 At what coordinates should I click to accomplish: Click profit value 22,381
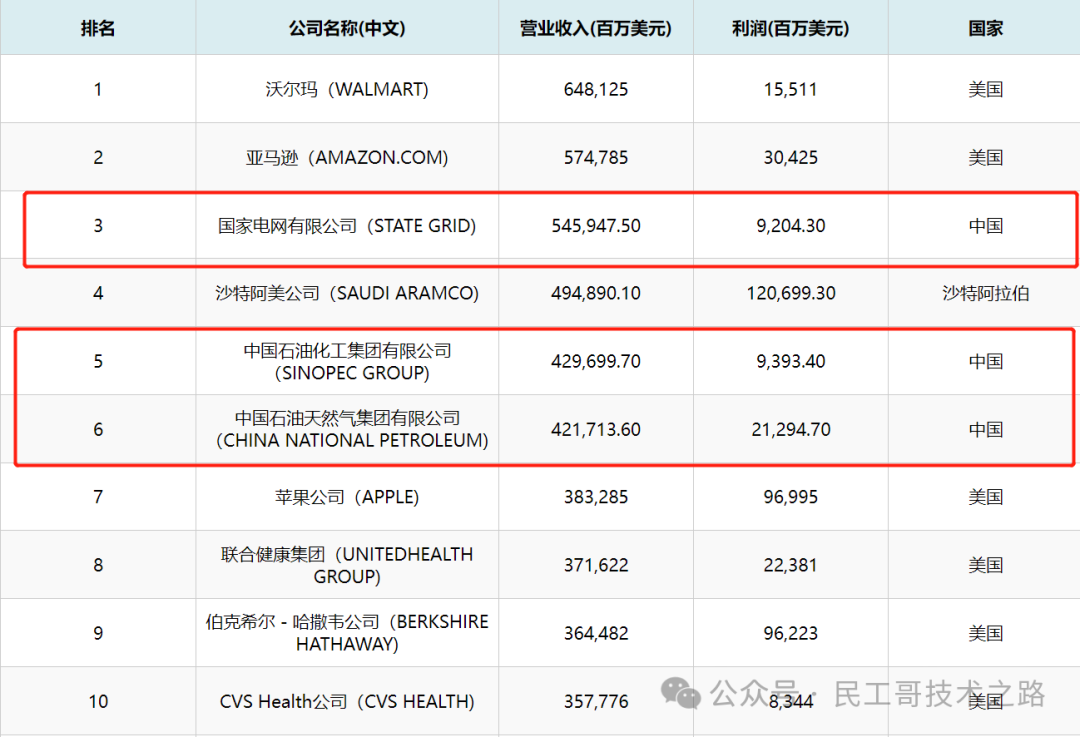click(790, 565)
